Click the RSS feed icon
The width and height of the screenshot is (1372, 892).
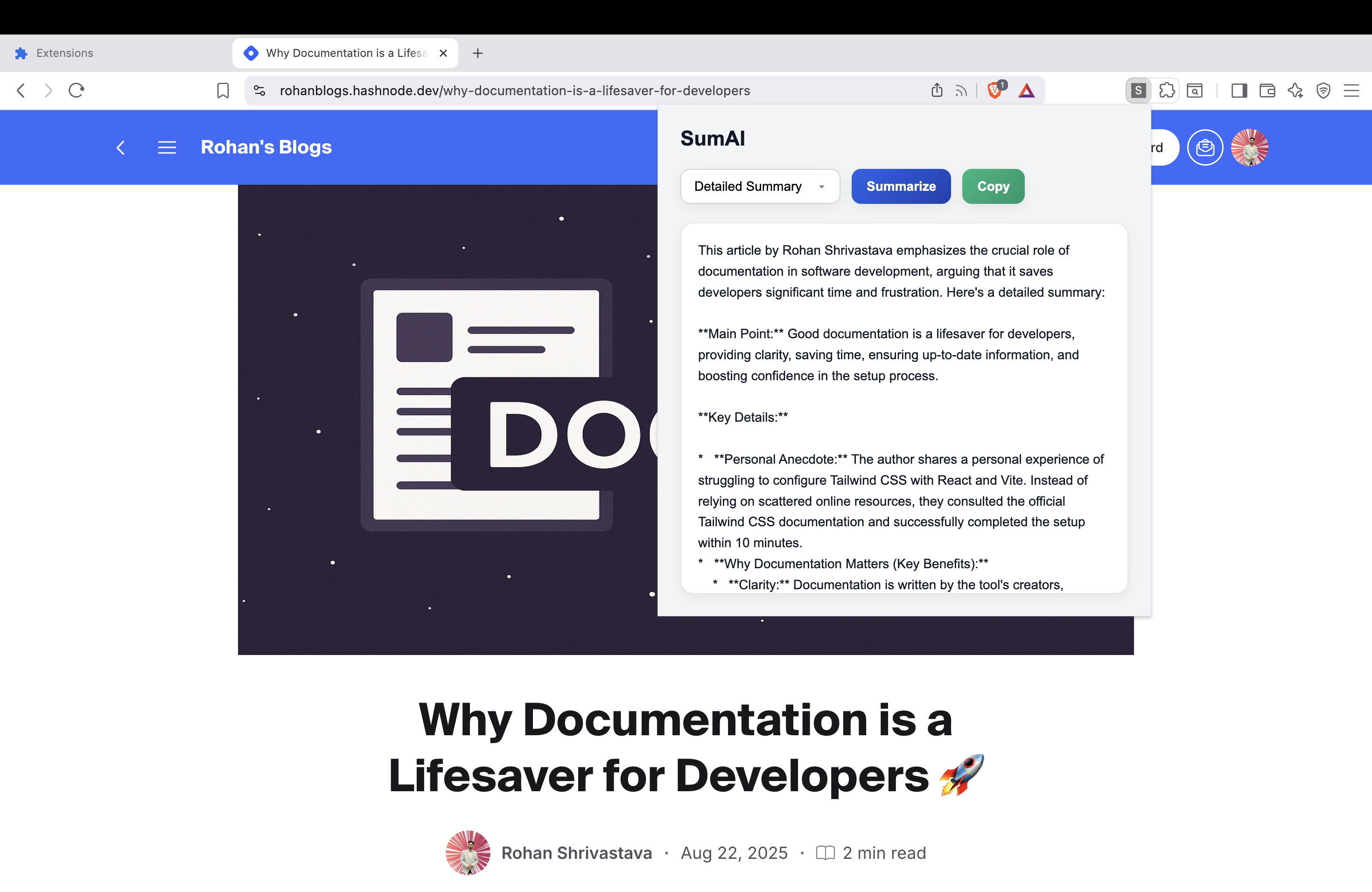coord(960,91)
